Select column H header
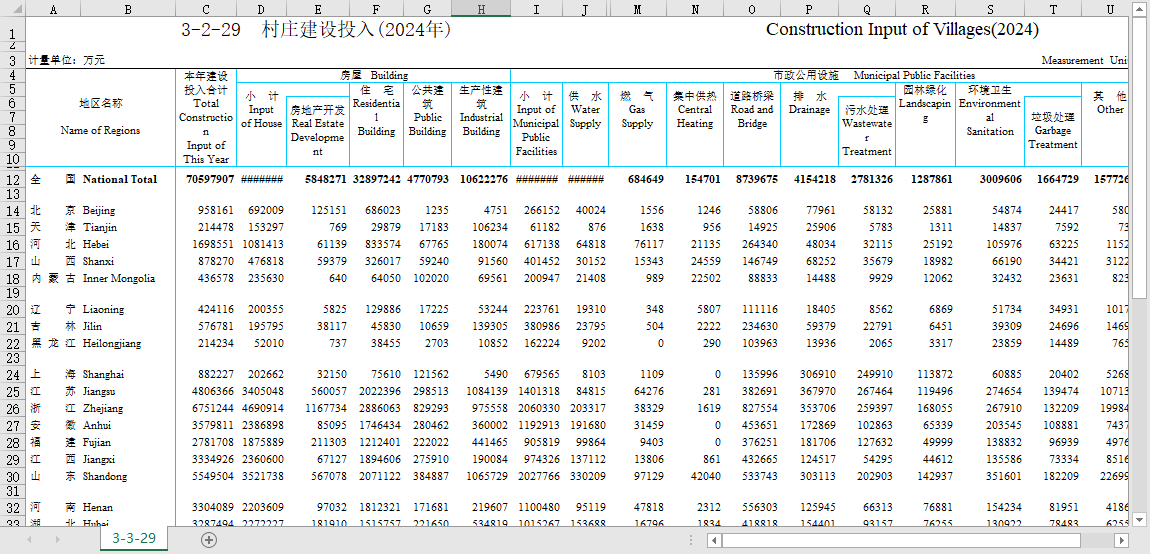The height and width of the screenshot is (554, 1150). tap(481, 9)
